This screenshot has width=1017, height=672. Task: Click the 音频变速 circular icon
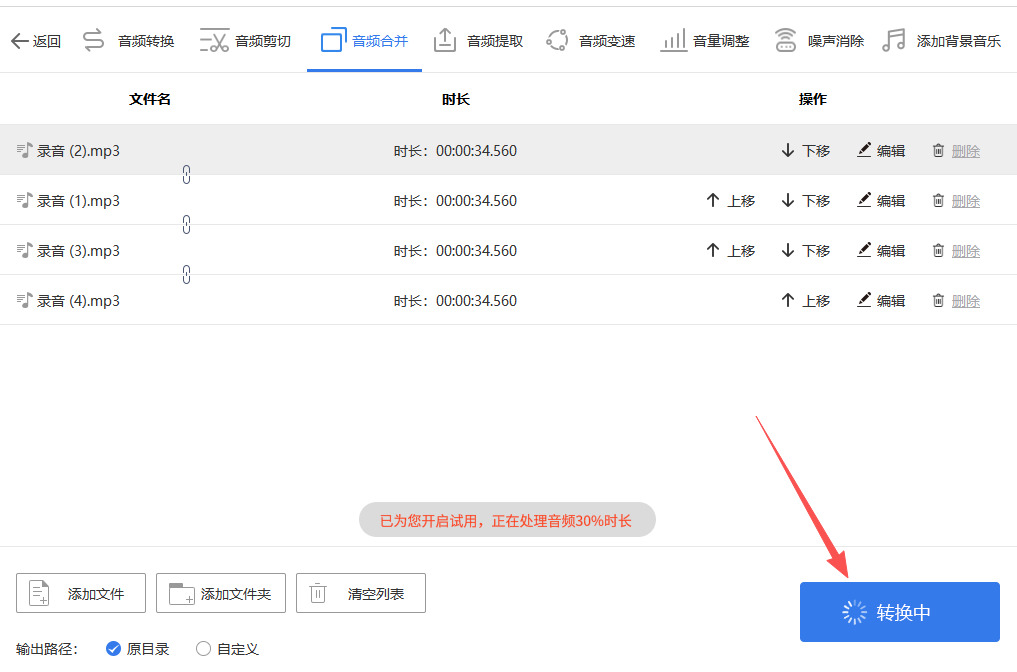557,40
